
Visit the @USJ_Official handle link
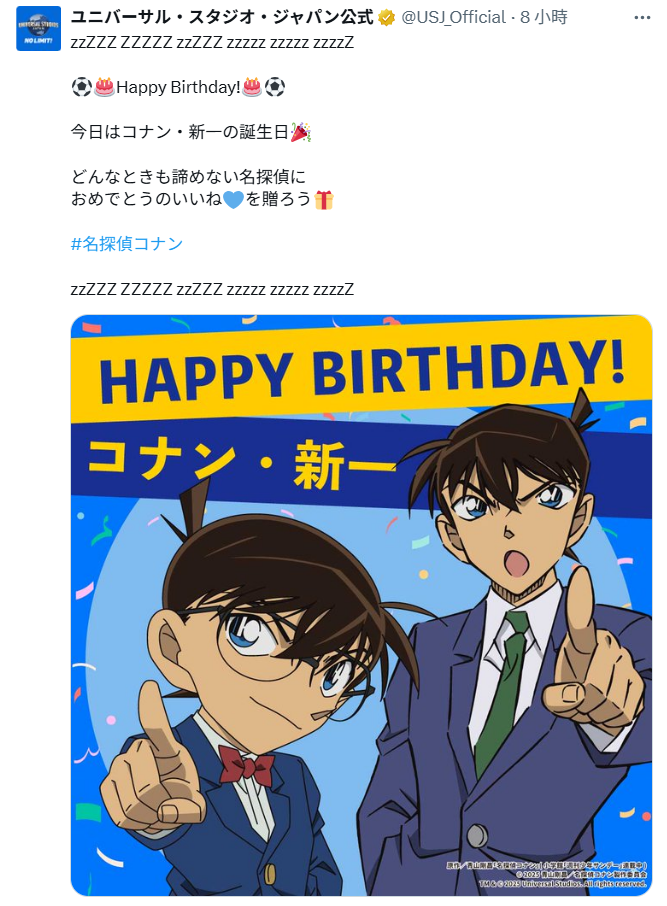(x=453, y=17)
